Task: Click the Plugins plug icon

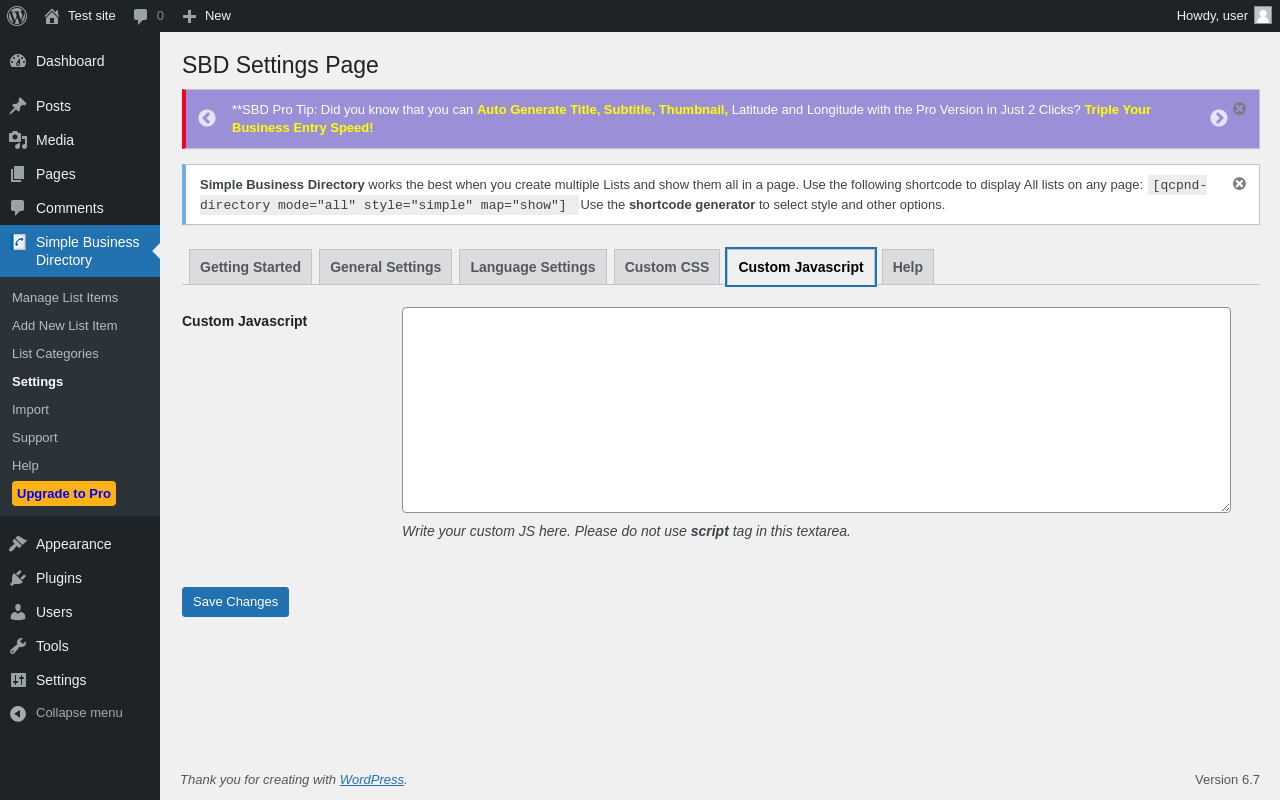Action: coord(18,578)
